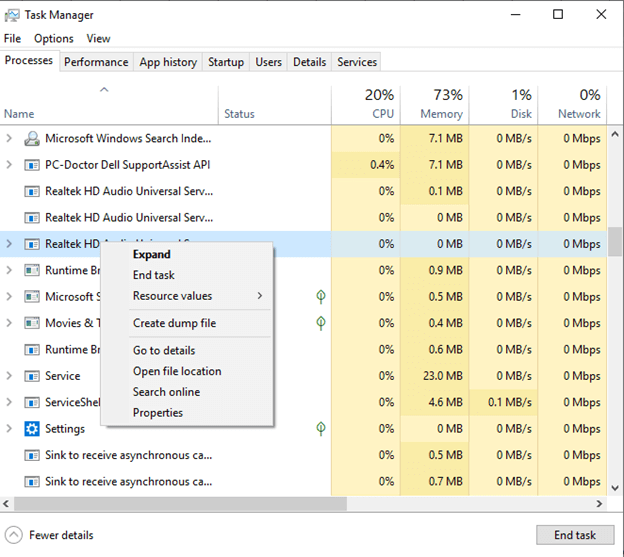This screenshot has width=624, height=557.
Task: Click the Movies & TV process icon
Action: tap(32, 323)
